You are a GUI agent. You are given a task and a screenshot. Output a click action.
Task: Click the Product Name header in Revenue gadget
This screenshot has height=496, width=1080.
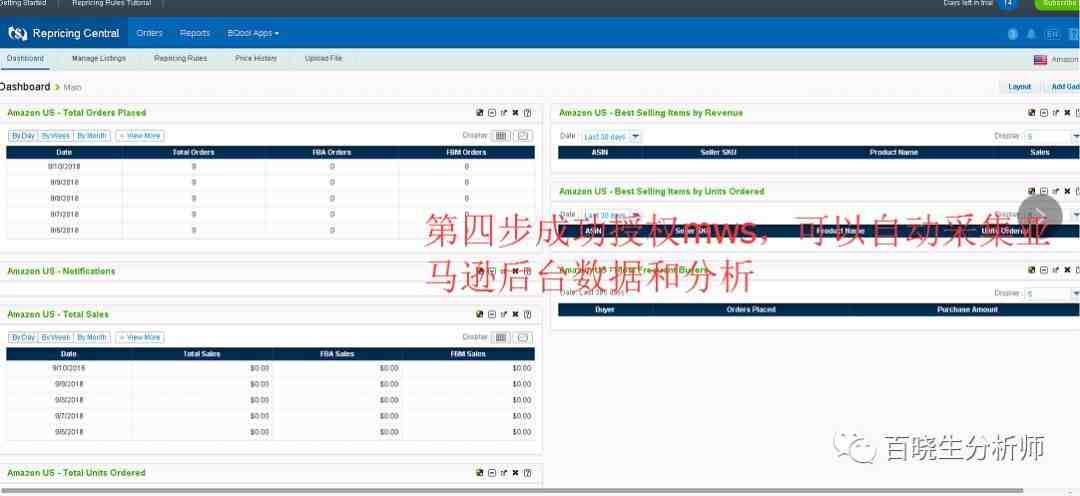click(893, 152)
